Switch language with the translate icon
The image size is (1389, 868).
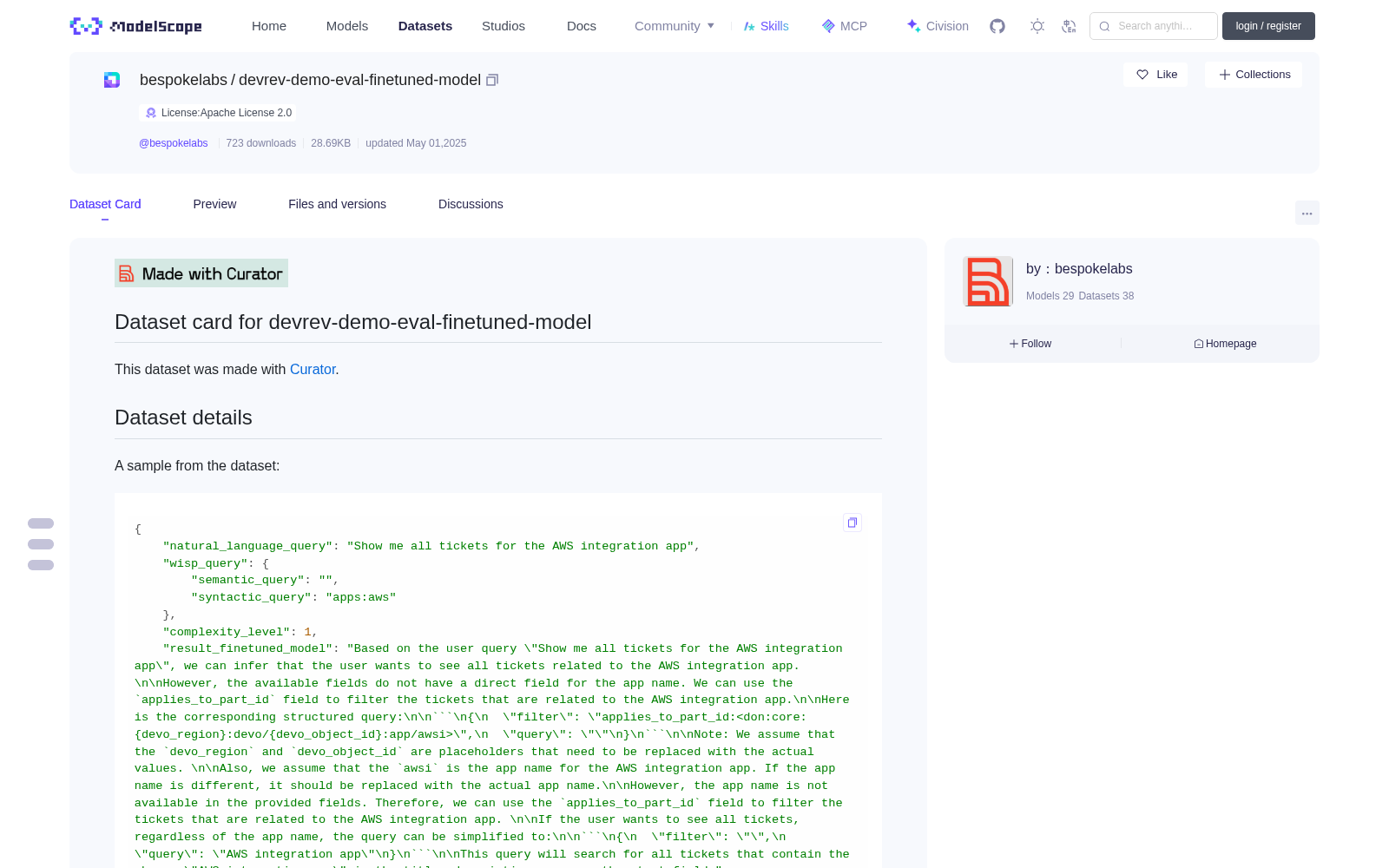(1070, 26)
